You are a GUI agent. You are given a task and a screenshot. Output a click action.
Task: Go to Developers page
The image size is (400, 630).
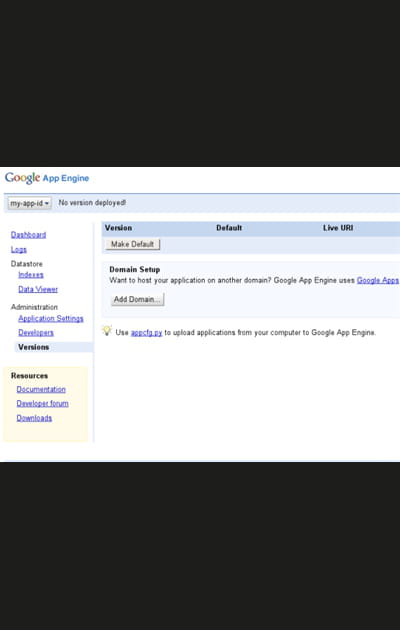tap(36, 333)
